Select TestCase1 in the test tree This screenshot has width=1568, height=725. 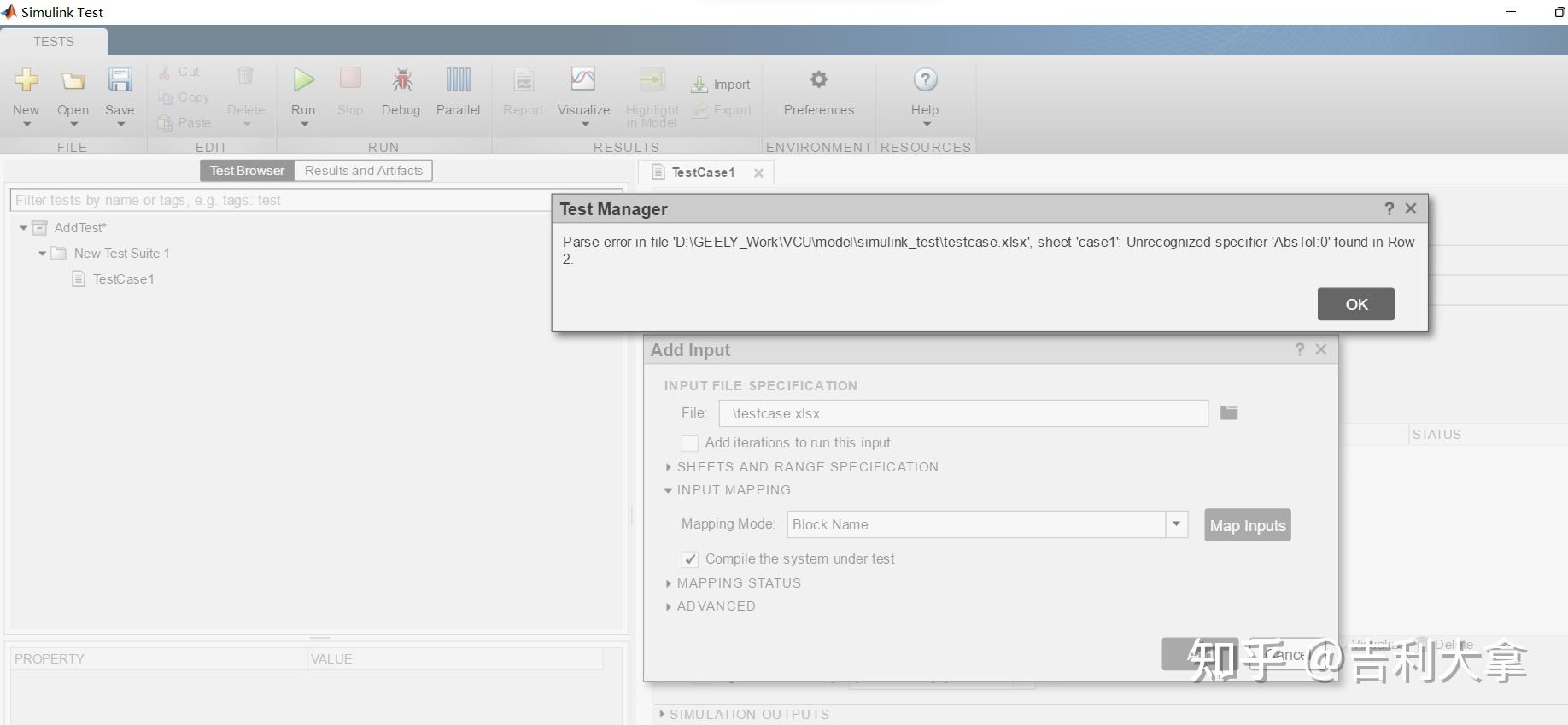click(x=124, y=279)
